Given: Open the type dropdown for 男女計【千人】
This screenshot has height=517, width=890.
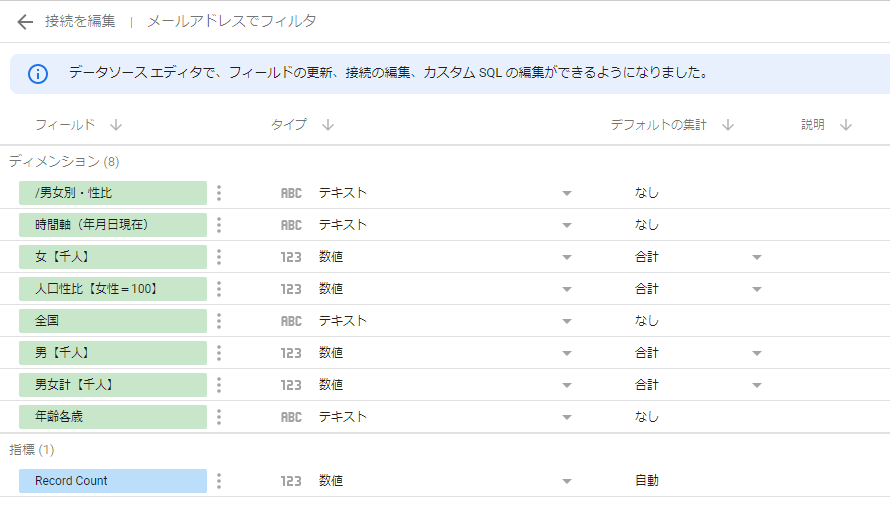Looking at the screenshot, I should pos(566,385).
